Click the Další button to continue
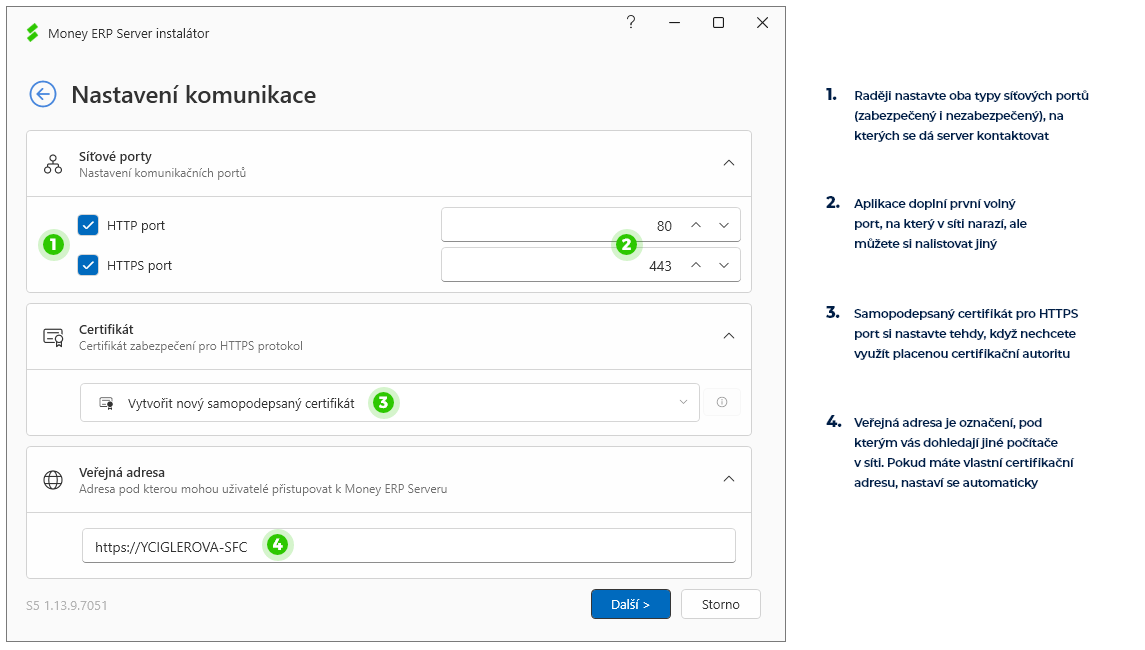This screenshot has height=650, width=1145. pos(631,604)
